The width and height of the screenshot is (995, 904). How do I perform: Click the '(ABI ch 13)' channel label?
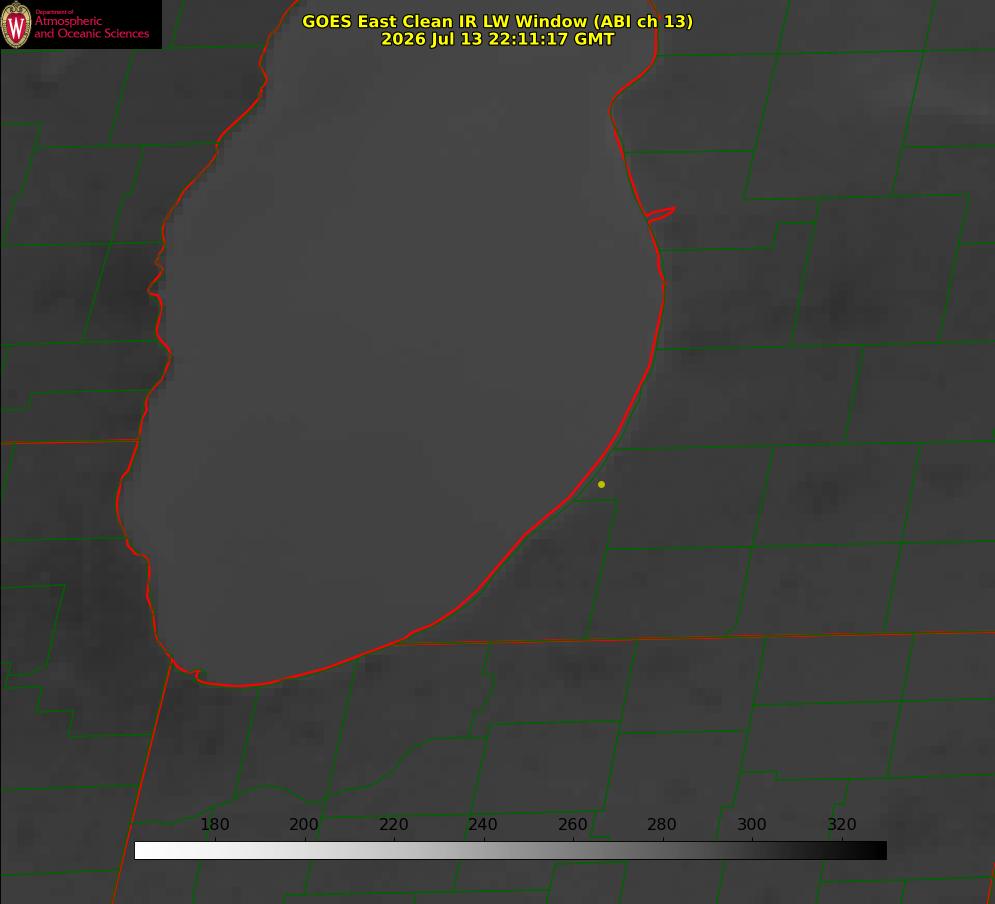[x=642, y=21]
